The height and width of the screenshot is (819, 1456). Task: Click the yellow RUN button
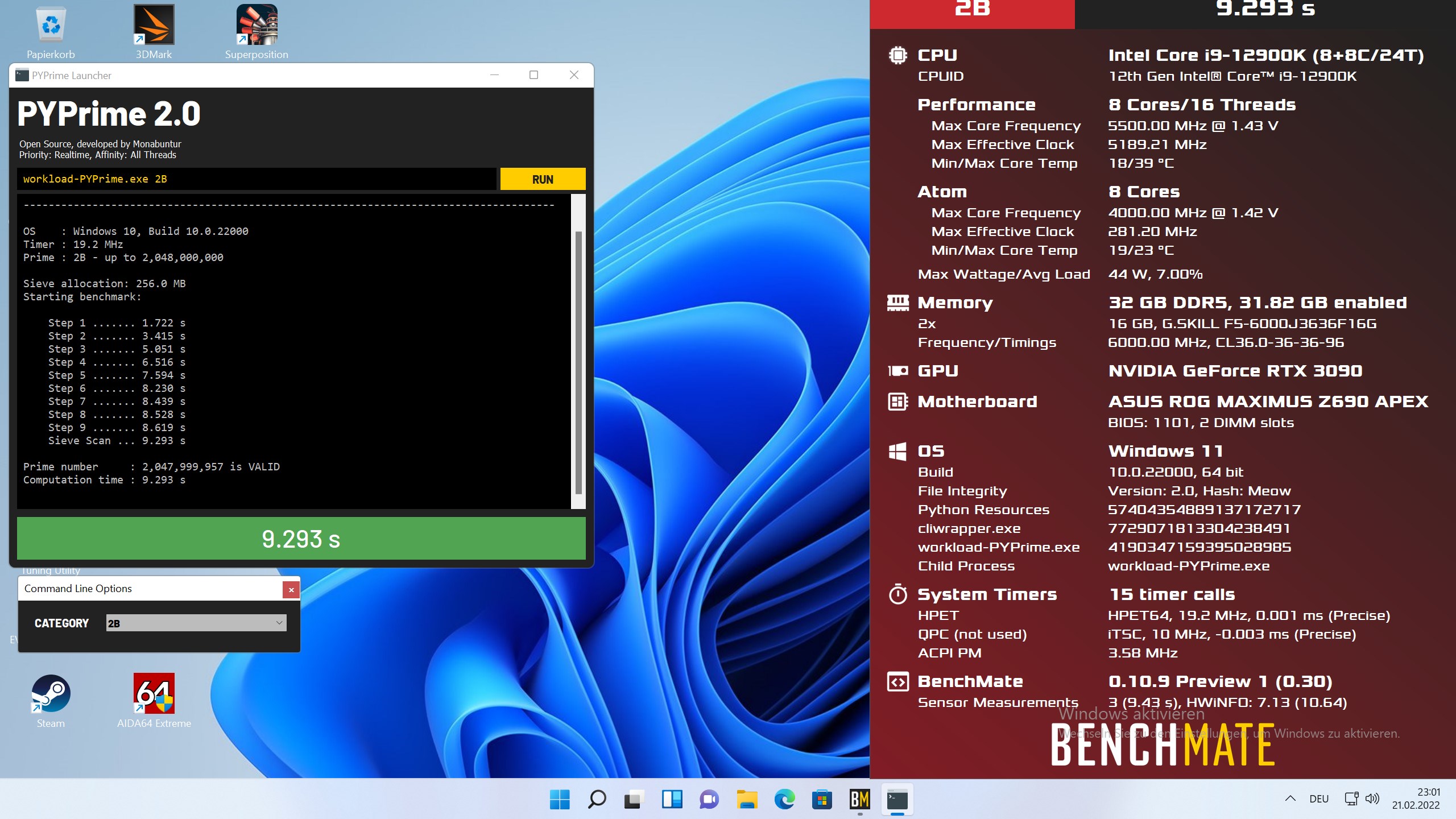click(543, 179)
